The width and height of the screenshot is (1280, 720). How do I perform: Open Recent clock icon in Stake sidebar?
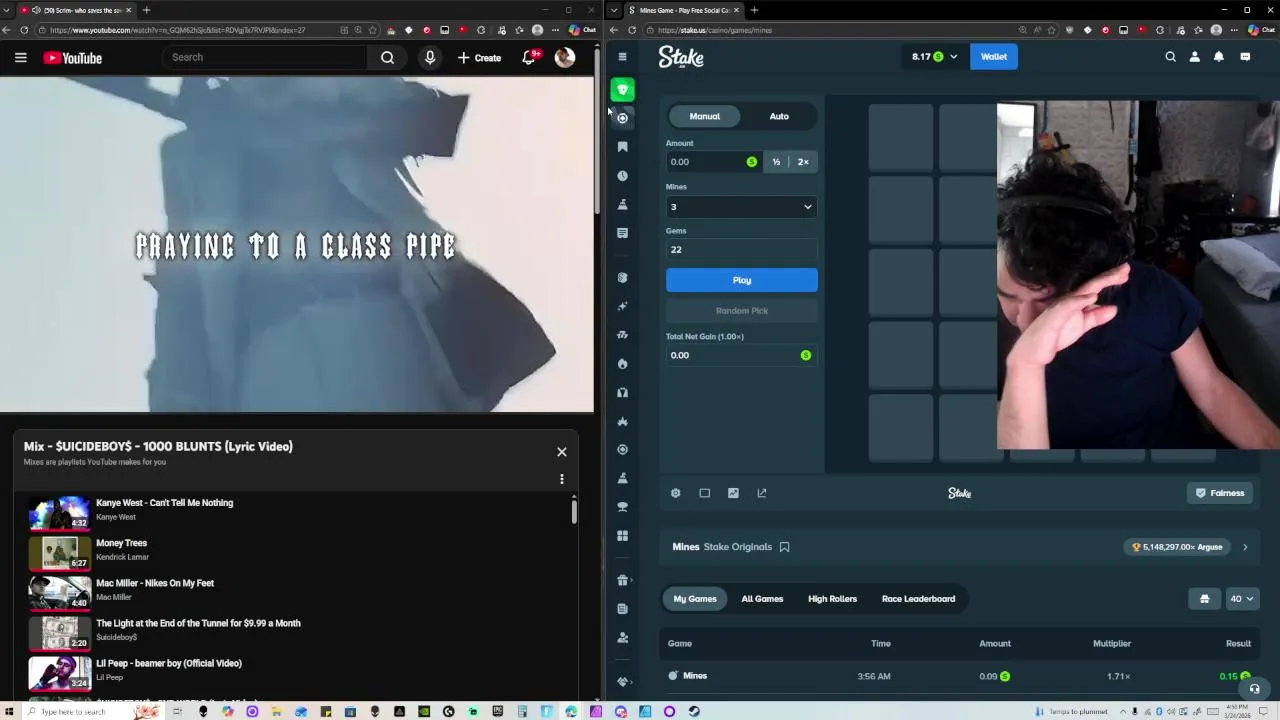click(x=622, y=176)
